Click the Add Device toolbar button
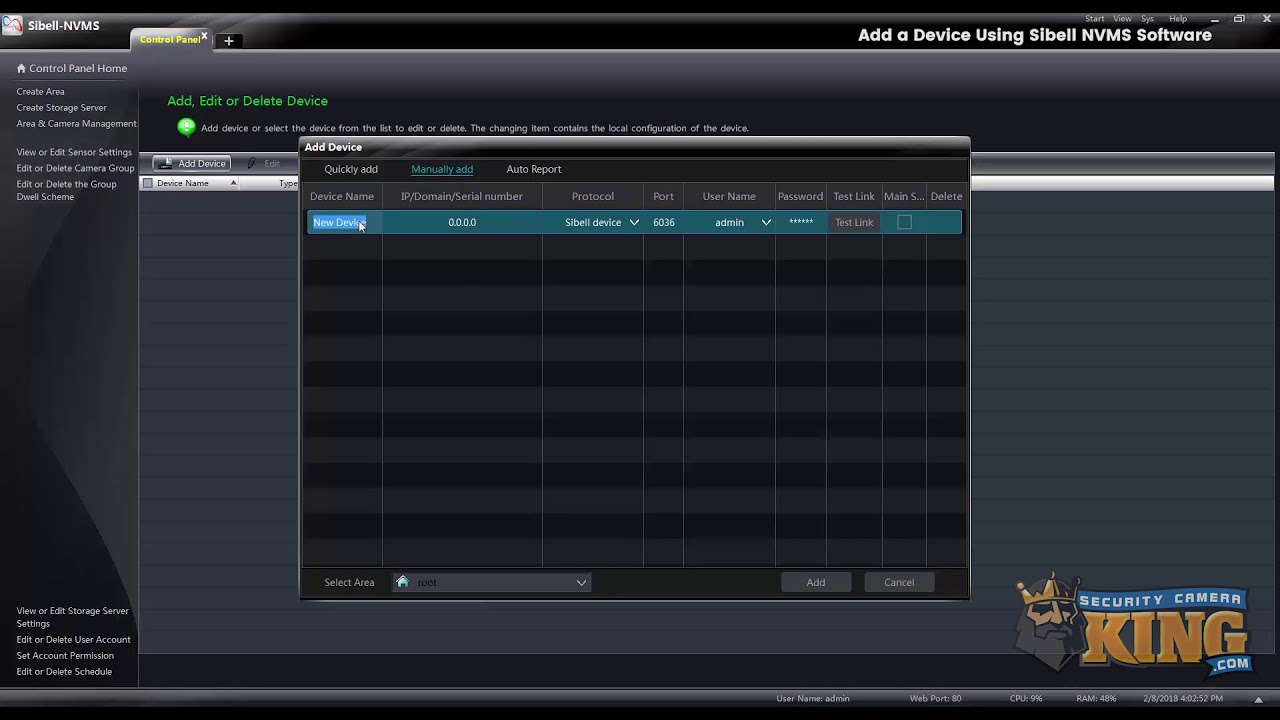This screenshot has height=720, width=1280. tap(192, 163)
